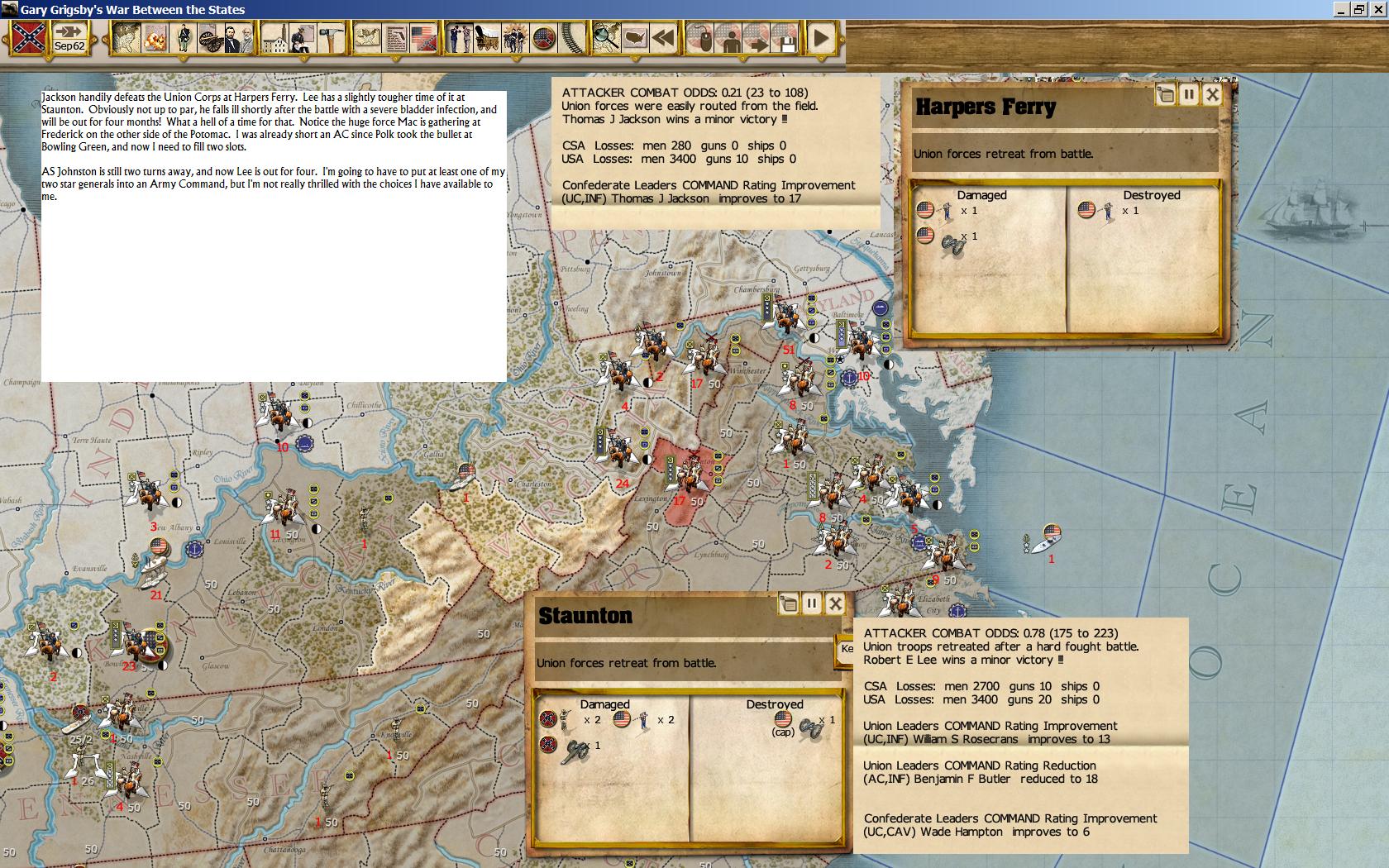Click the hammer construction icon
This screenshot has width=1389, height=868.
(x=330, y=38)
